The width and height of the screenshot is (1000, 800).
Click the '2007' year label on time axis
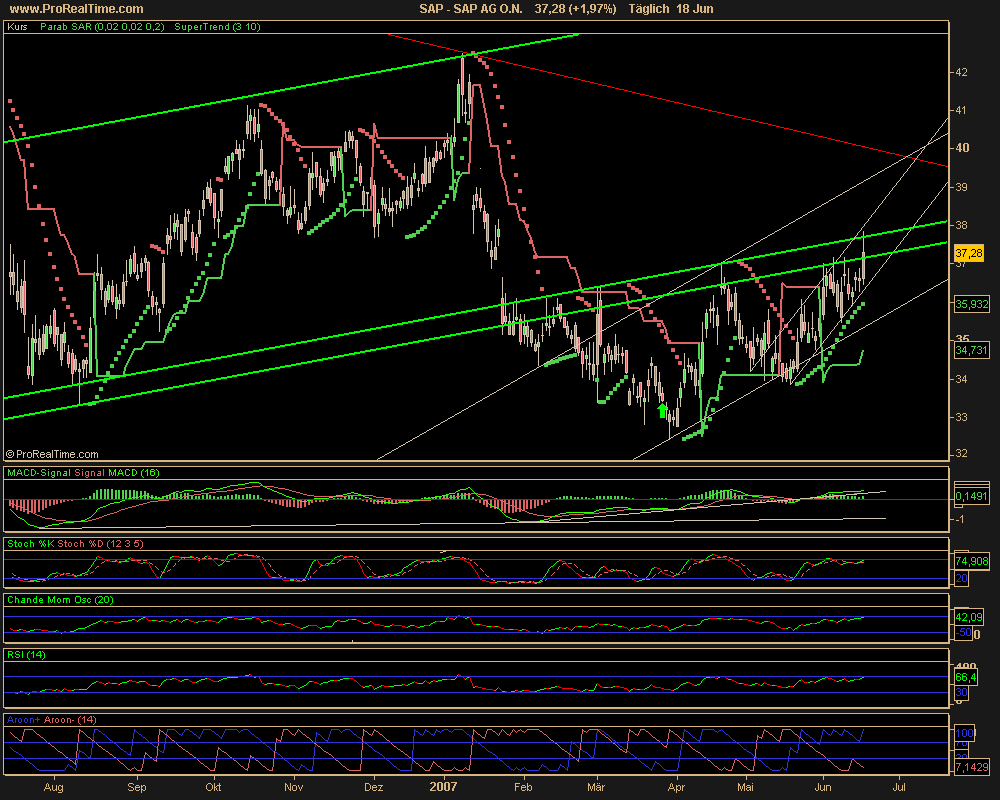coord(443,786)
